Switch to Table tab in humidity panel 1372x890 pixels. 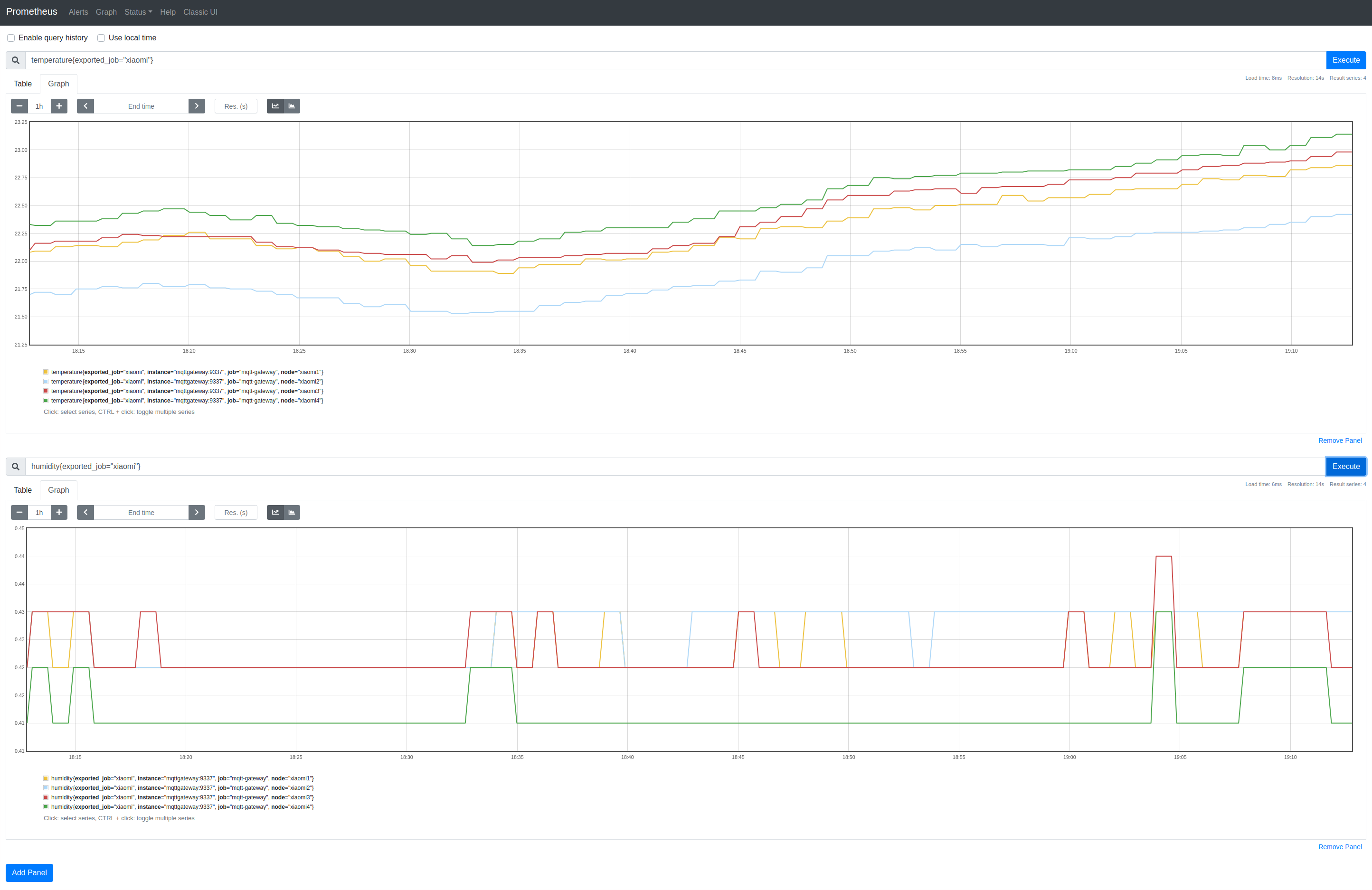(22, 490)
